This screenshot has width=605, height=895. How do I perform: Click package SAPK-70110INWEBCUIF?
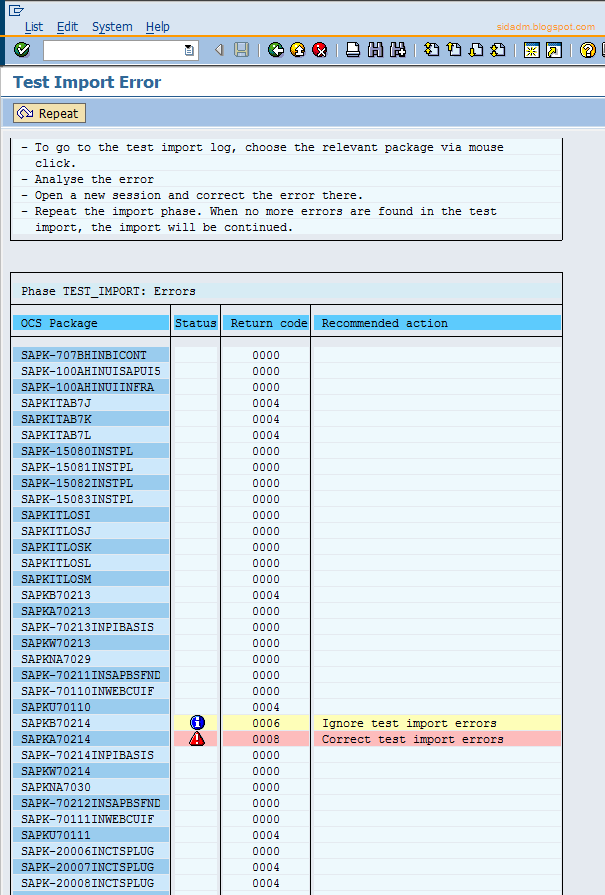click(x=87, y=691)
